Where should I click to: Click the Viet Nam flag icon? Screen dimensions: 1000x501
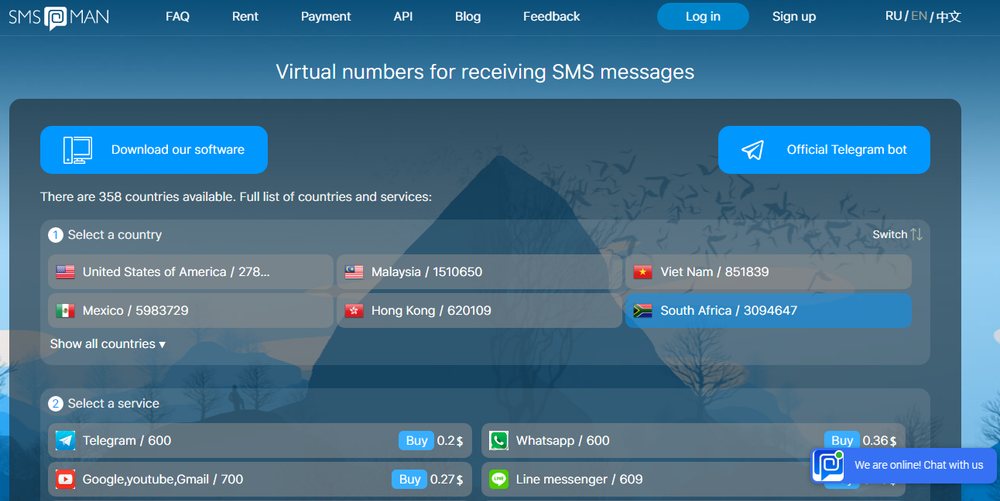tap(643, 272)
